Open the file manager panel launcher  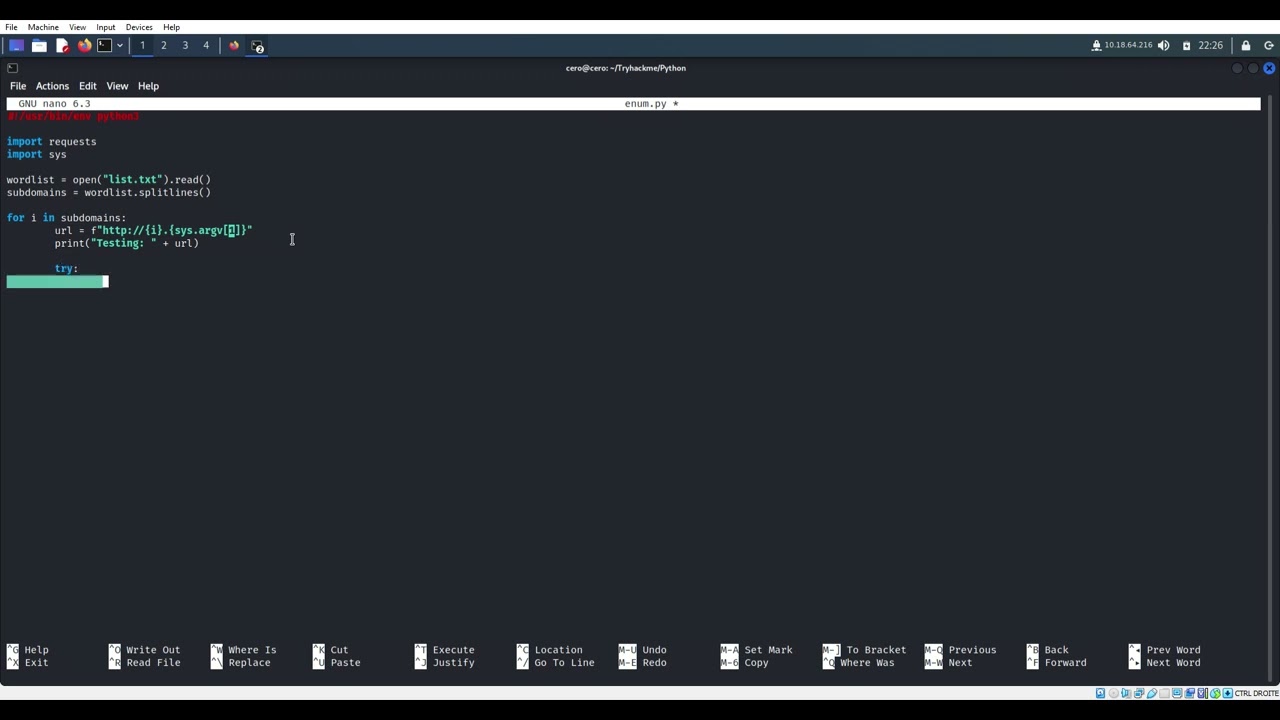pyautogui.click(x=39, y=46)
